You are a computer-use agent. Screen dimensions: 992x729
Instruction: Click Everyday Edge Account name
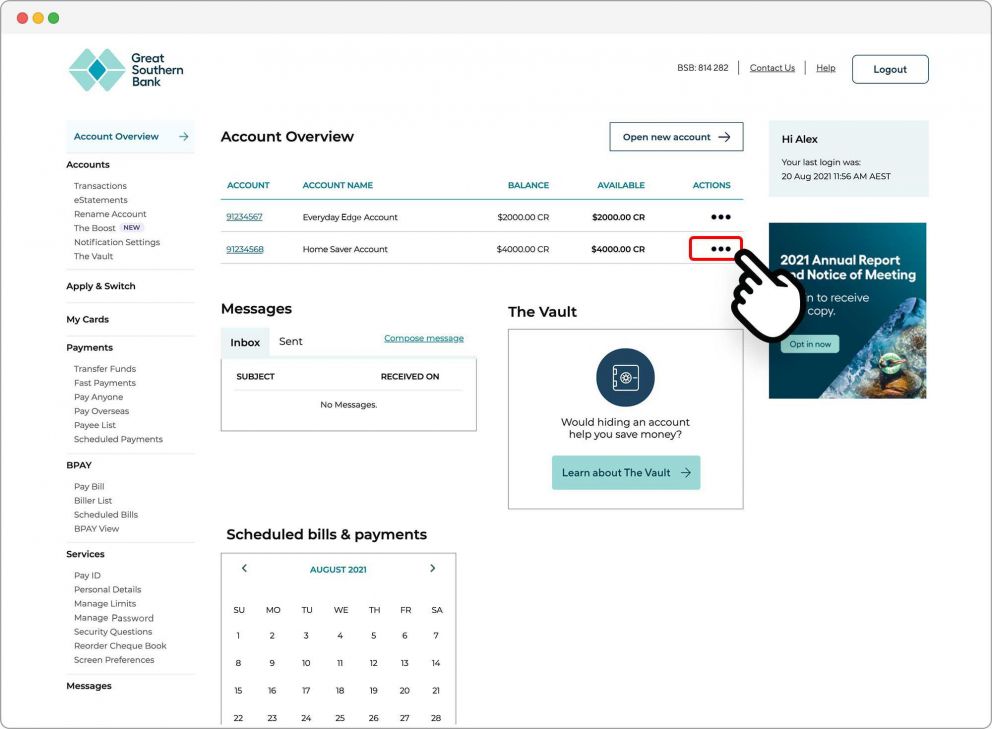click(350, 217)
